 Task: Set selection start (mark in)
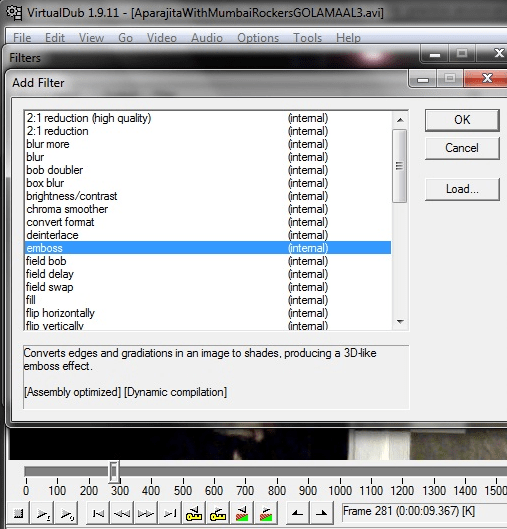click(297, 513)
